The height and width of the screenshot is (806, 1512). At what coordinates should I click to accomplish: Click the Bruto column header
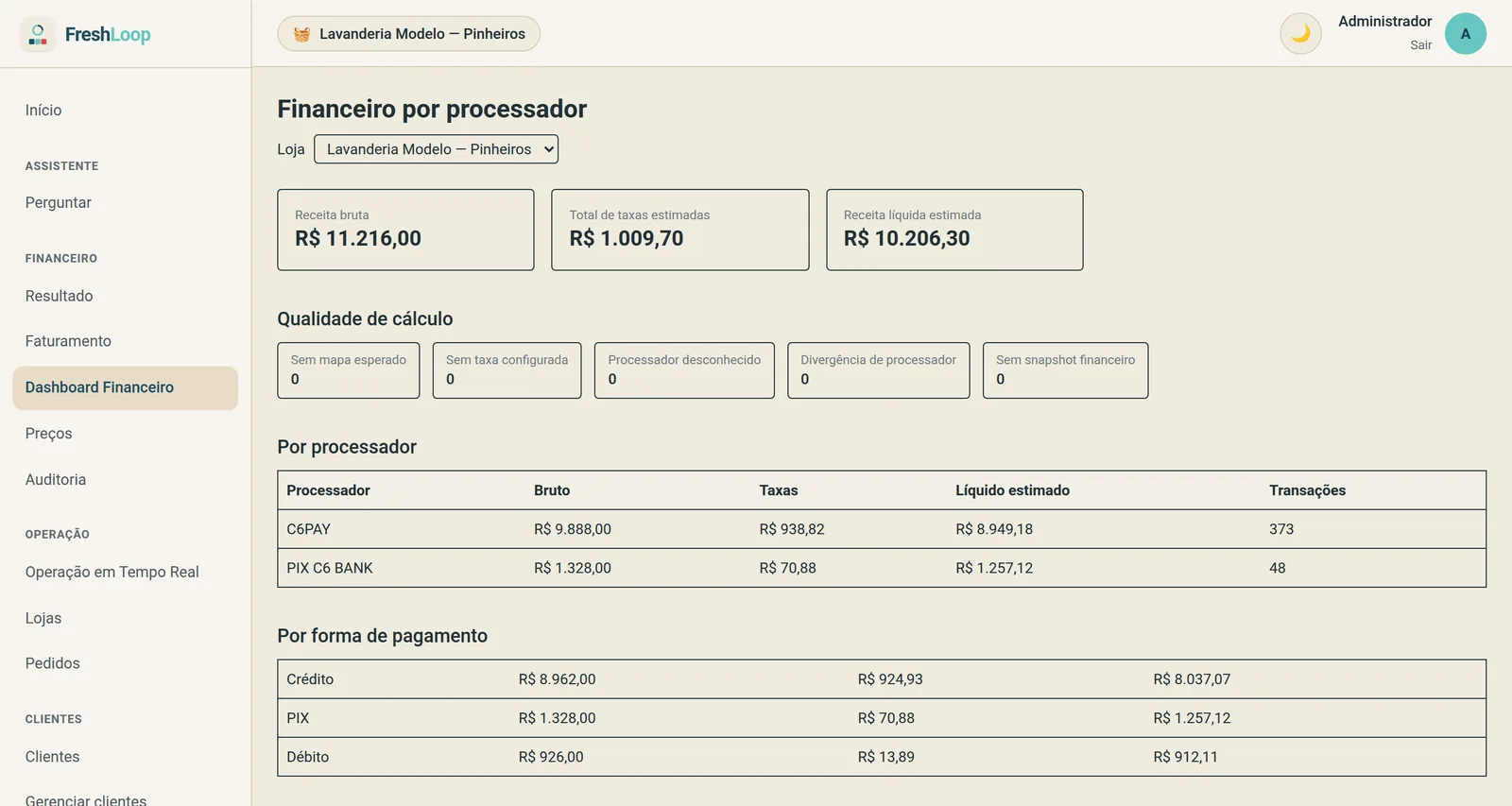pyautogui.click(x=552, y=490)
